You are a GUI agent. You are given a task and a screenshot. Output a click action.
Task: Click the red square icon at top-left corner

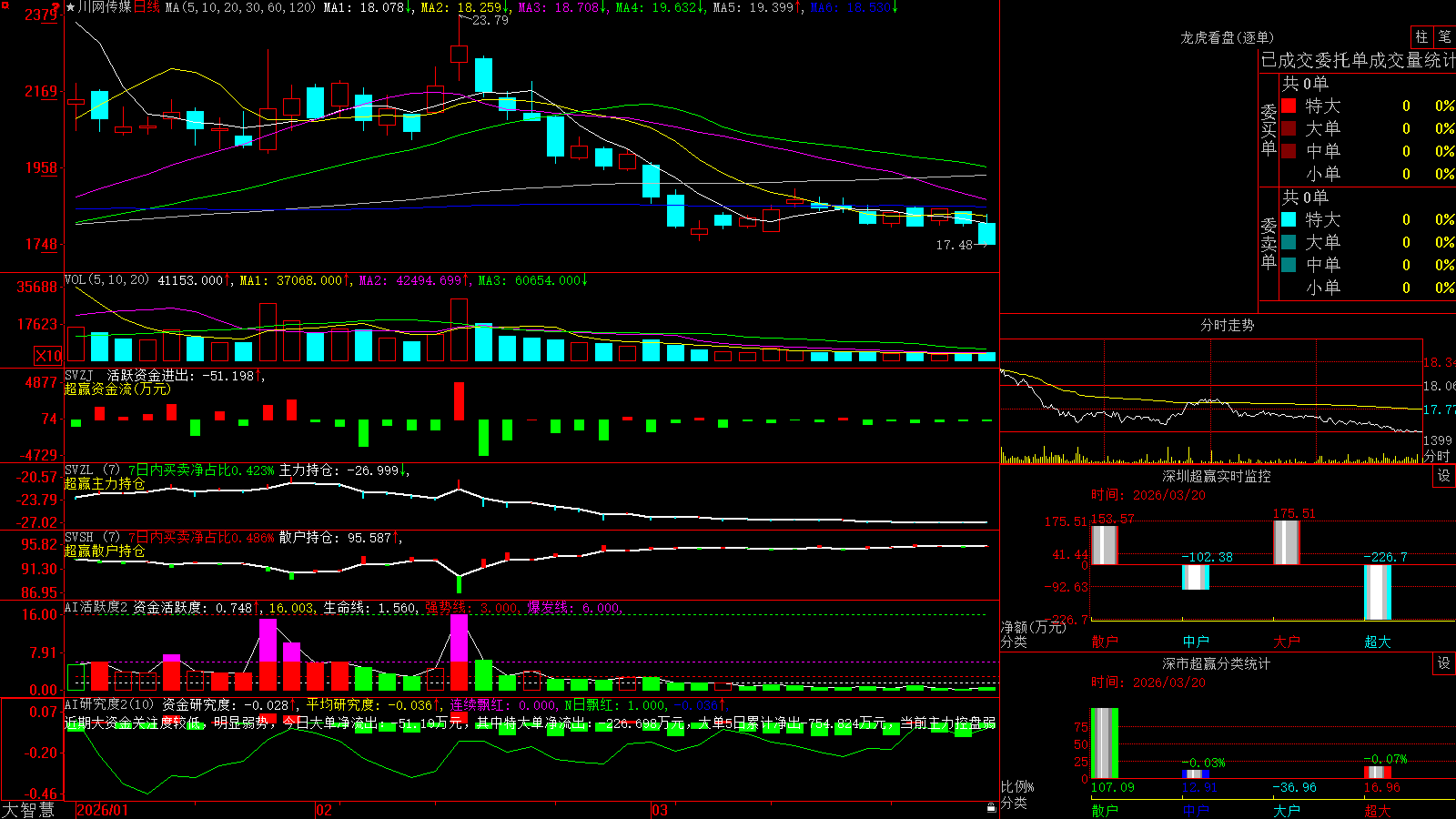(x=5, y=5)
